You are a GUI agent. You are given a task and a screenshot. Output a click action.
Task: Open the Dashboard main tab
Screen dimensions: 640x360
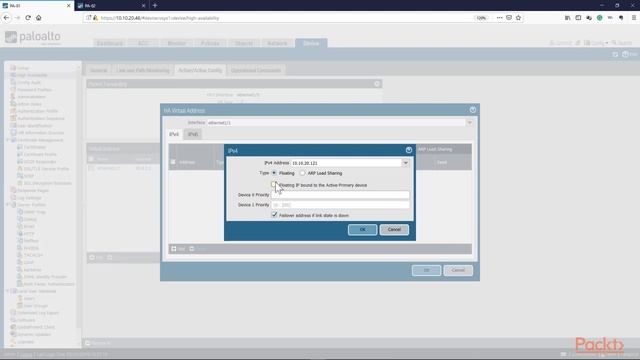tap(109, 43)
